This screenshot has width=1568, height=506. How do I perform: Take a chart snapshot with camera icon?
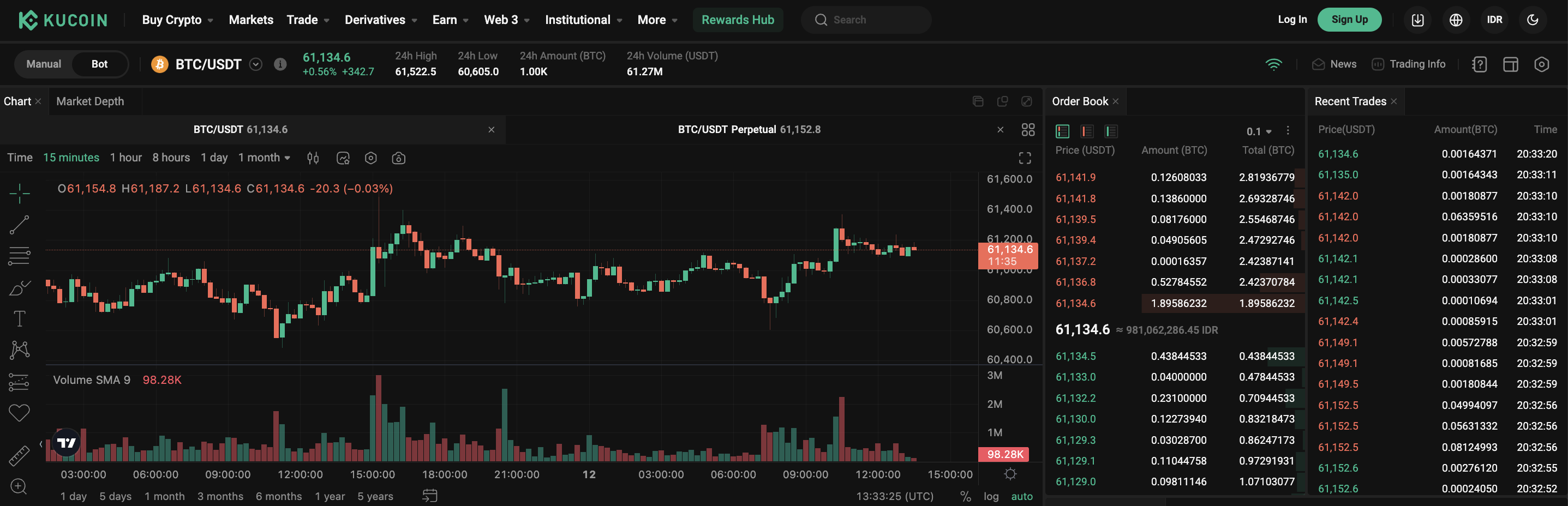point(399,158)
